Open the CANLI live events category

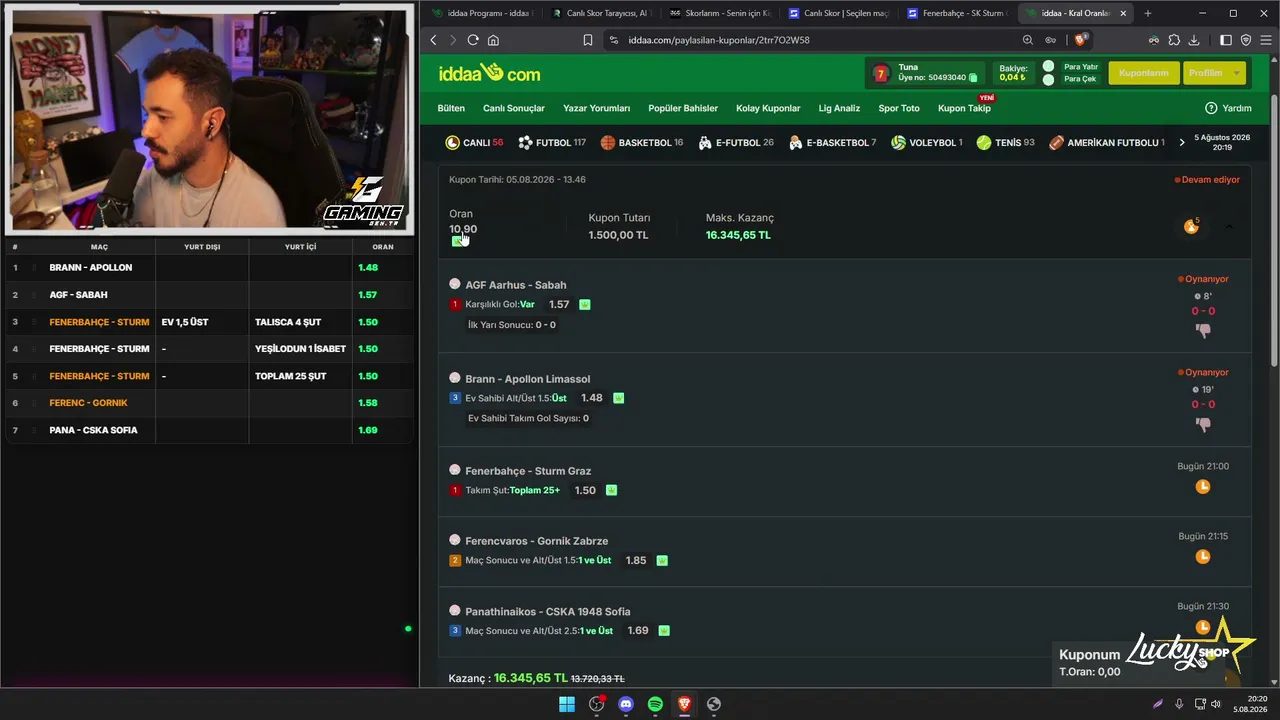point(475,143)
